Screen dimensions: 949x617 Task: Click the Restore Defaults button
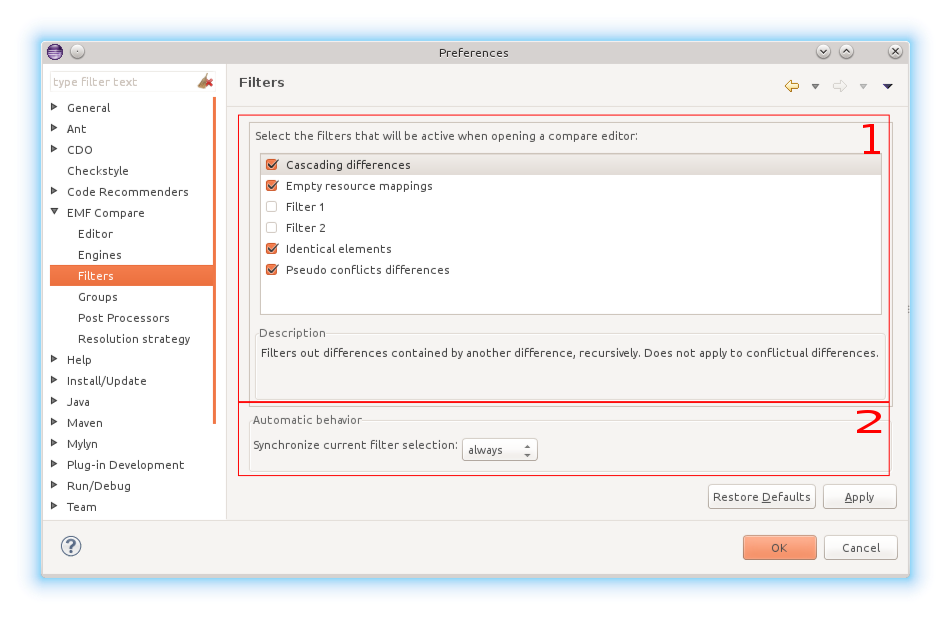pos(762,497)
